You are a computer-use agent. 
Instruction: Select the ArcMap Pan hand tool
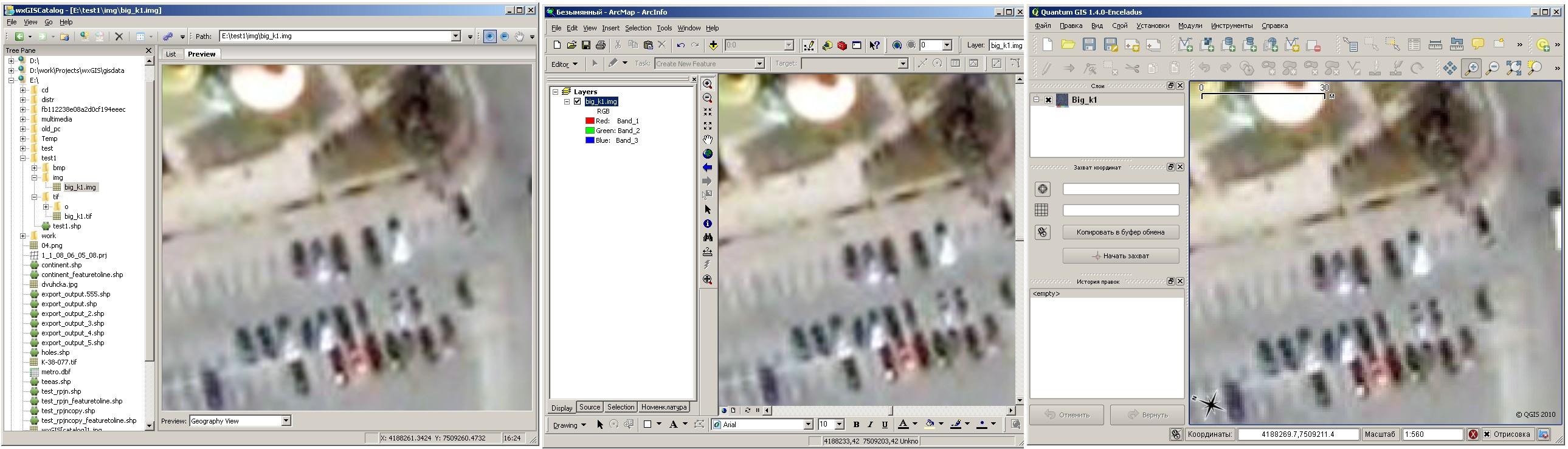coord(707,140)
